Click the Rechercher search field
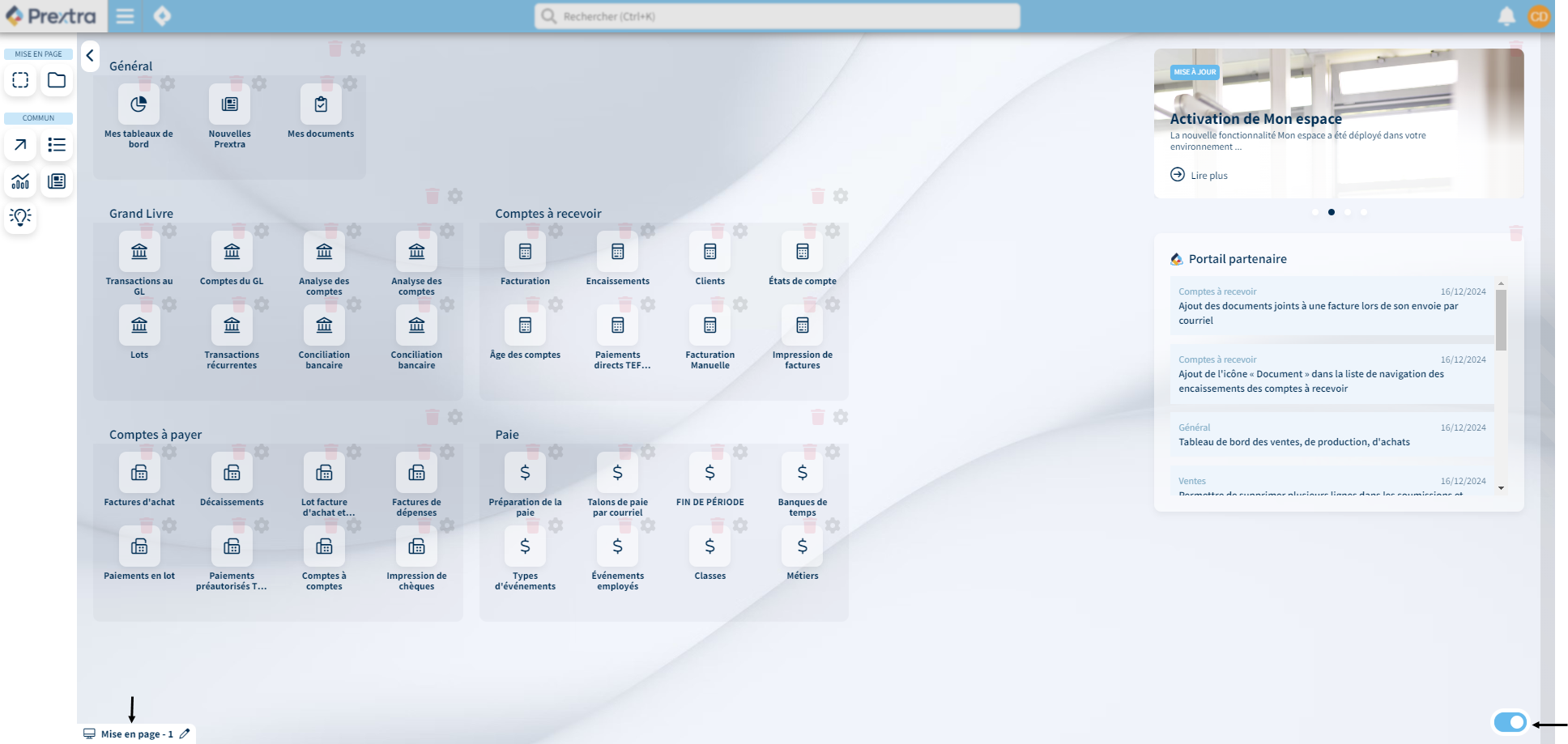 point(778,16)
